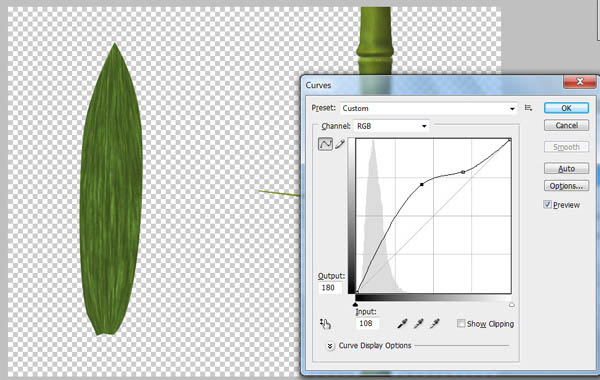This screenshot has height=380, width=600.
Task: Click the black point input slider
Action: coord(355,305)
